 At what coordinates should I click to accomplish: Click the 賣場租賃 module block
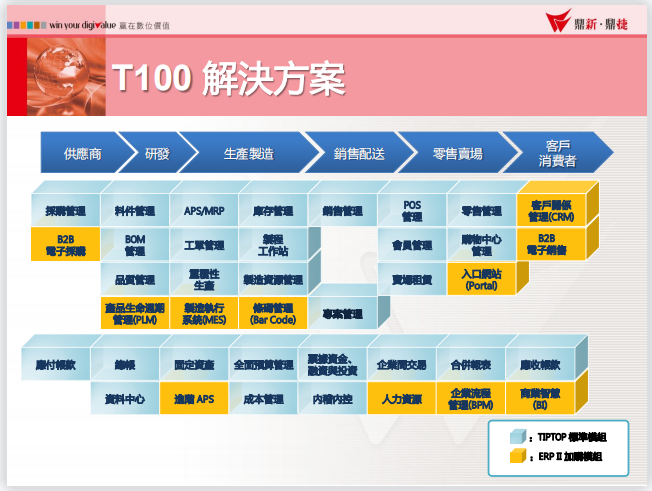412,279
